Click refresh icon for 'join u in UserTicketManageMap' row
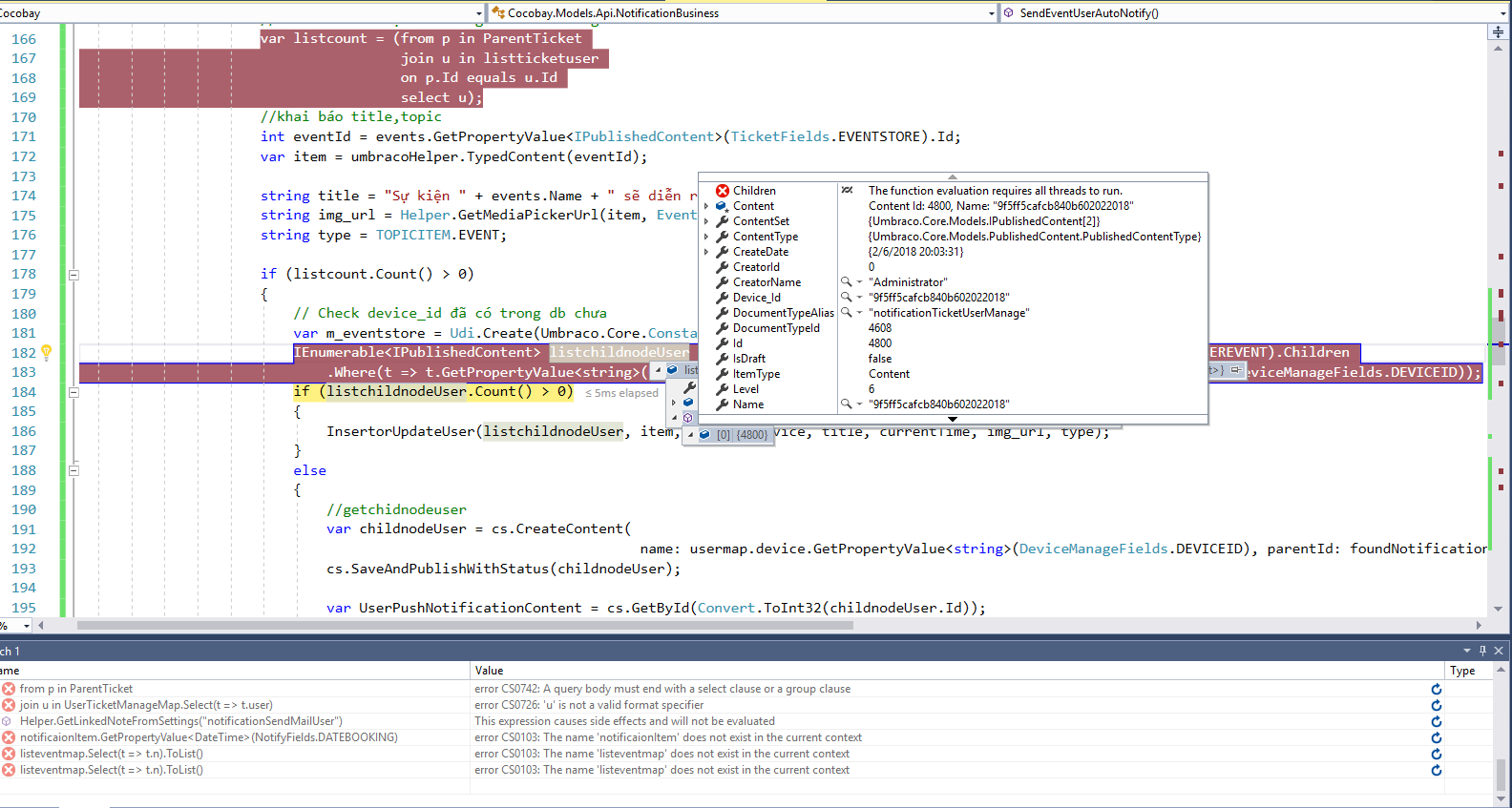The width and height of the screenshot is (1512, 808). pyautogui.click(x=1436, y=705)
